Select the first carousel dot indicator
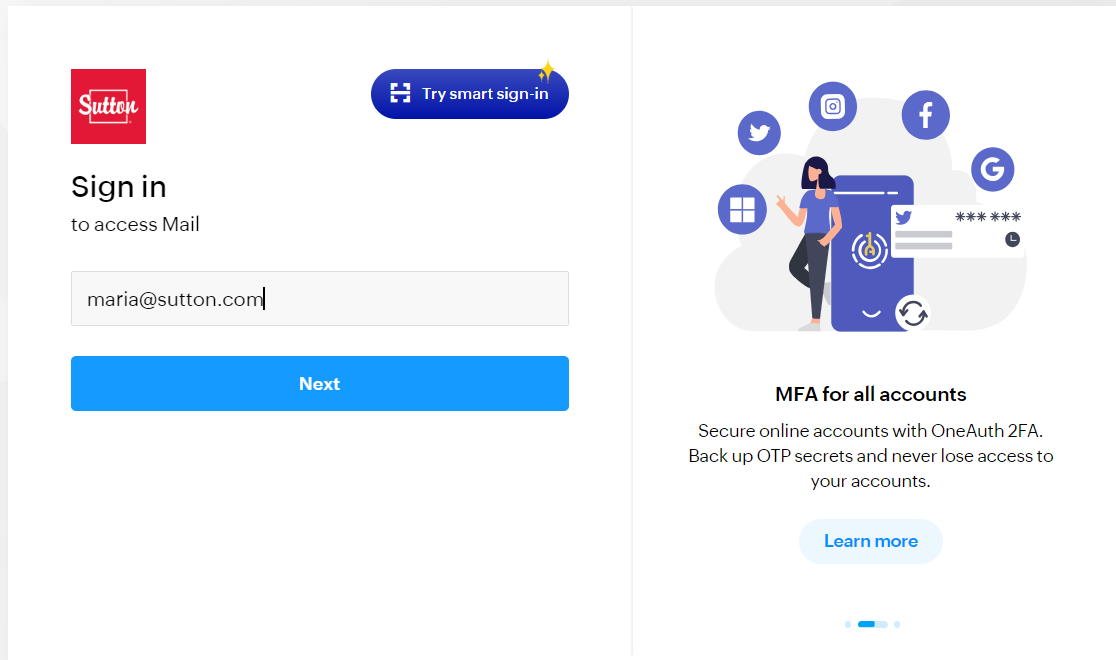 point(848,624)
